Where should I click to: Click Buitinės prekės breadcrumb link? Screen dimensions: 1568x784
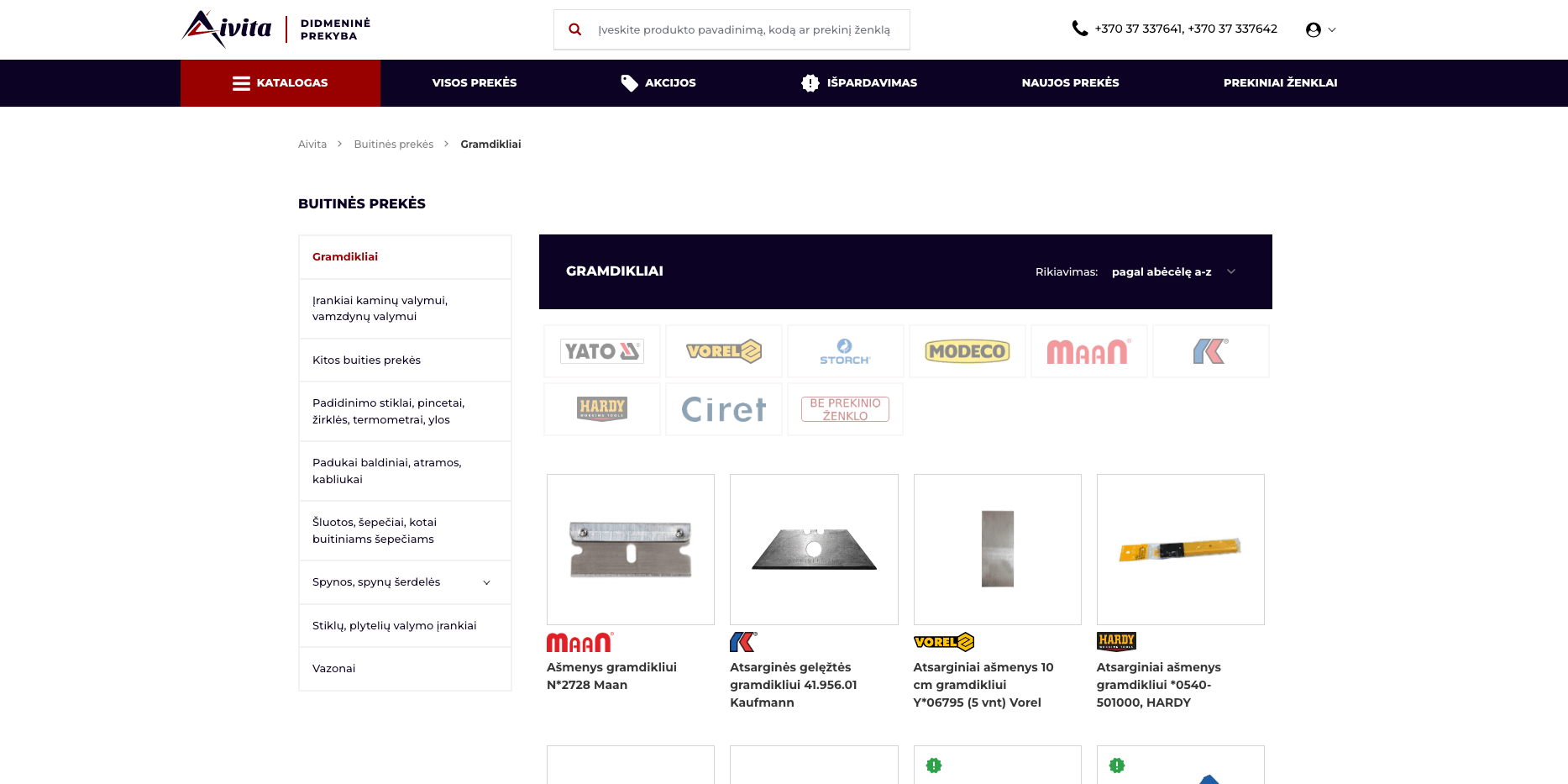pos(394,145)
